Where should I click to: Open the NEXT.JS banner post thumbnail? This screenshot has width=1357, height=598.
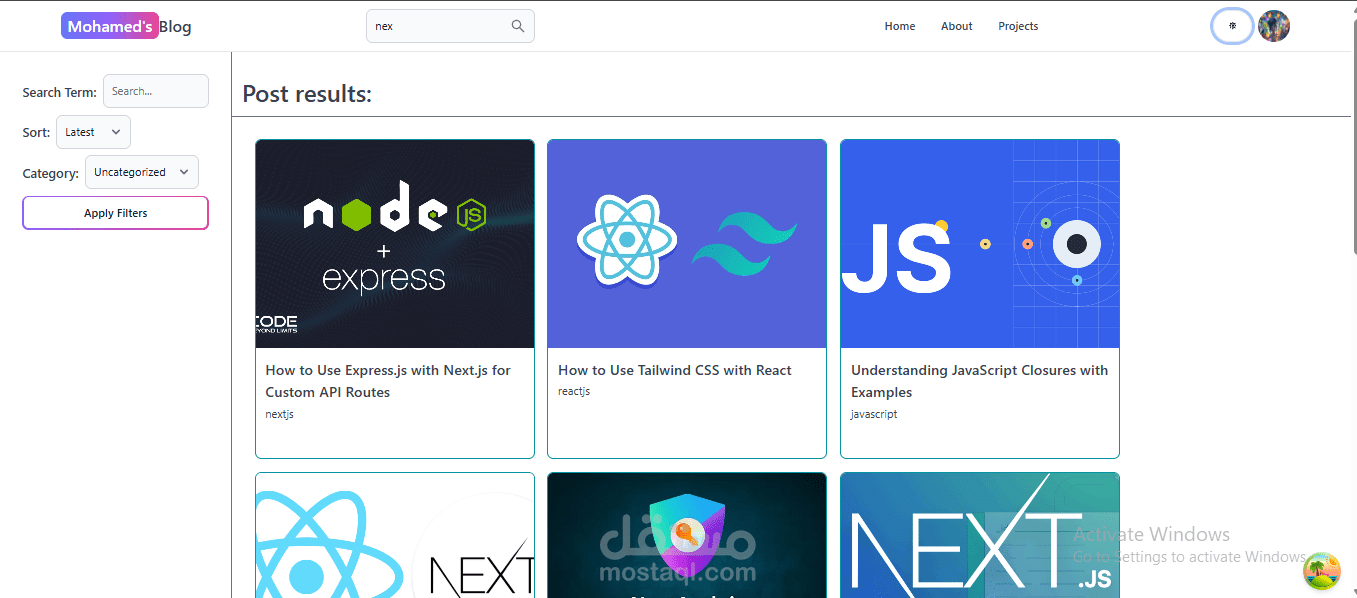[x=980, y=535]
